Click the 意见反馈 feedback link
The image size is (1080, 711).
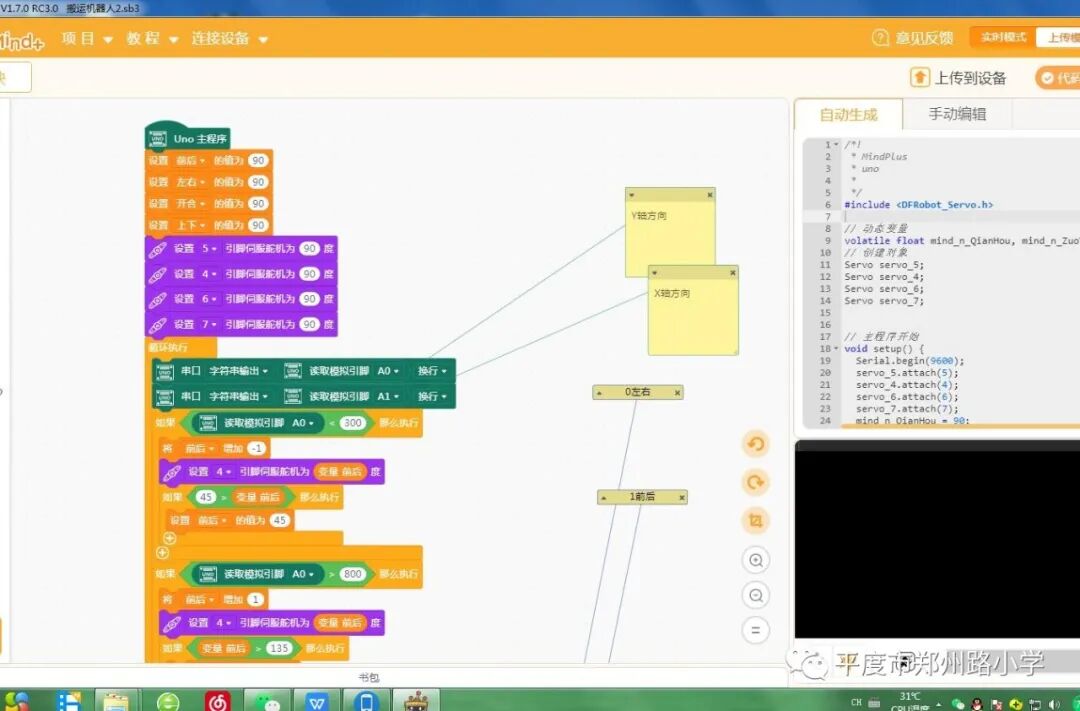(913, 38)
